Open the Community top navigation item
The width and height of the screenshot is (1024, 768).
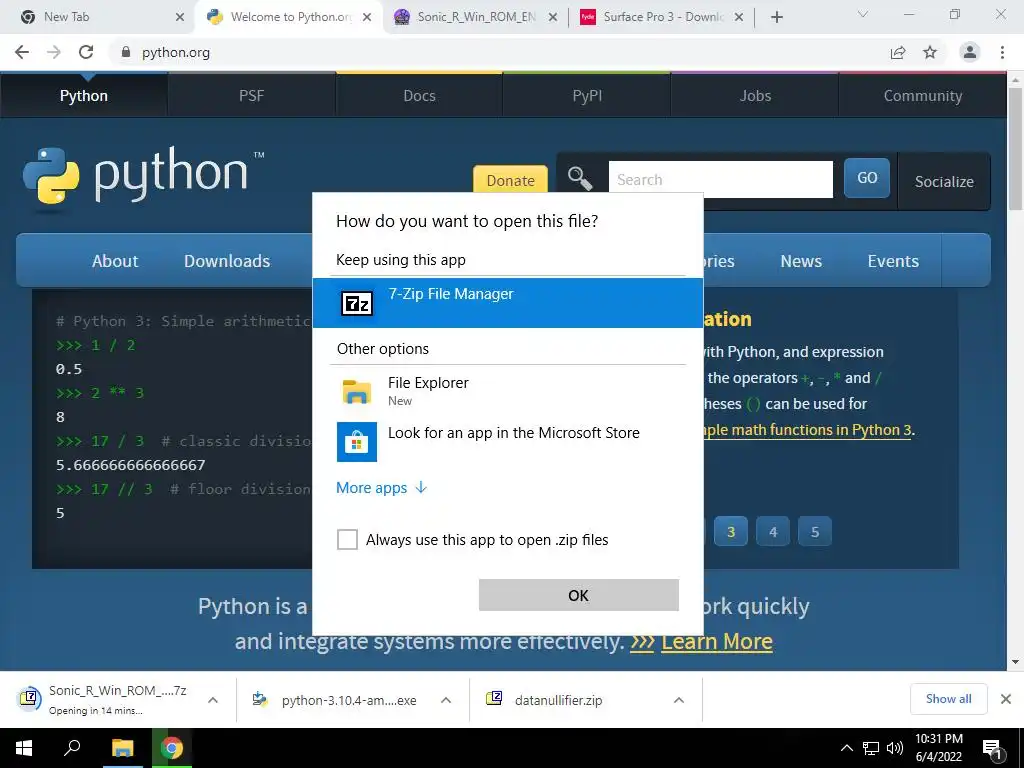tap(923, 95)
